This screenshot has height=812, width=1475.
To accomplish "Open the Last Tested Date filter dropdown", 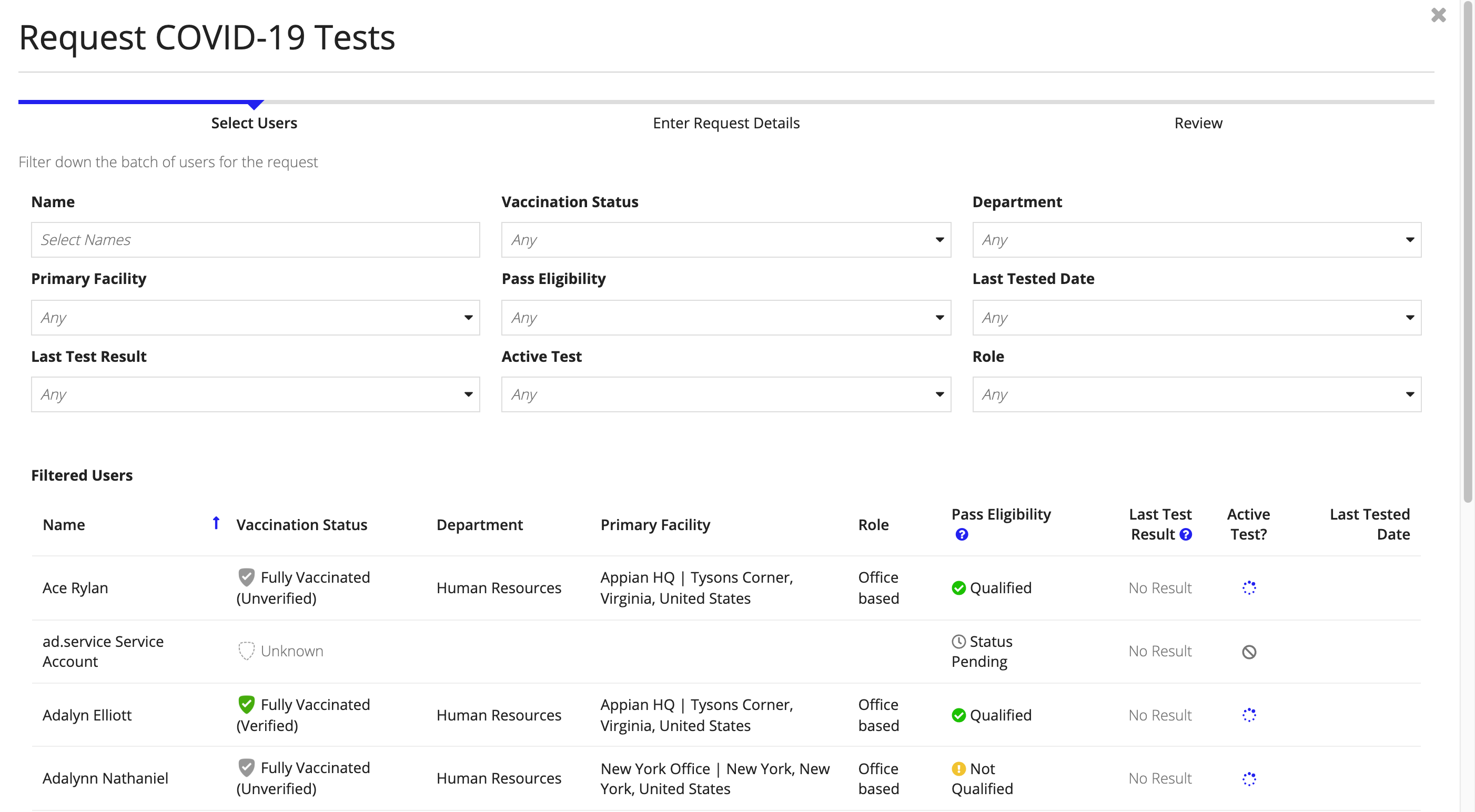I will pos(1196,317).
